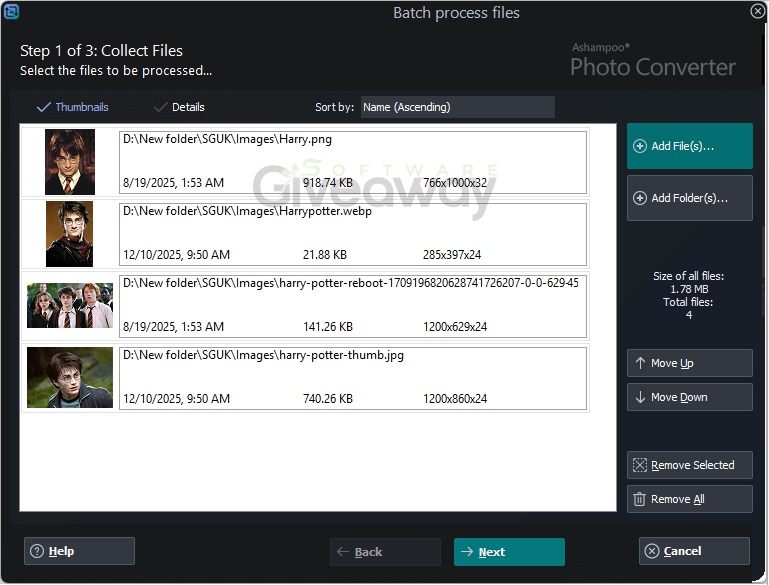The height and width of the screenshot is (585, 769).
Task: Click the Remove All button text
Action: (x=677, y=499)
